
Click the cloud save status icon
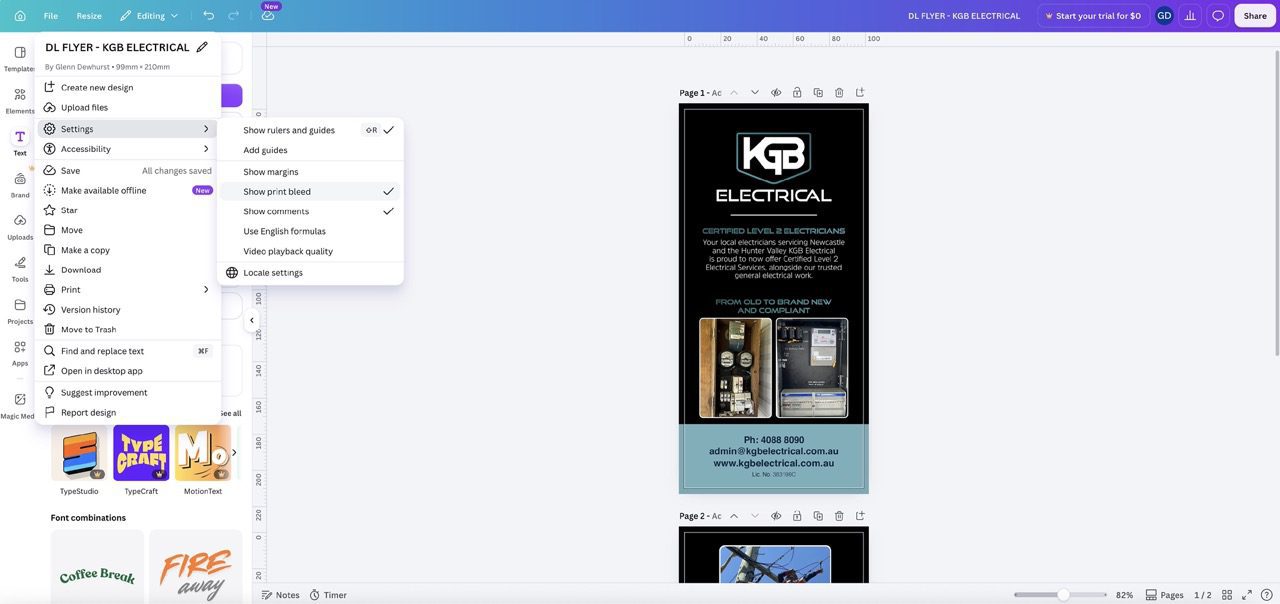pos(268,16)
